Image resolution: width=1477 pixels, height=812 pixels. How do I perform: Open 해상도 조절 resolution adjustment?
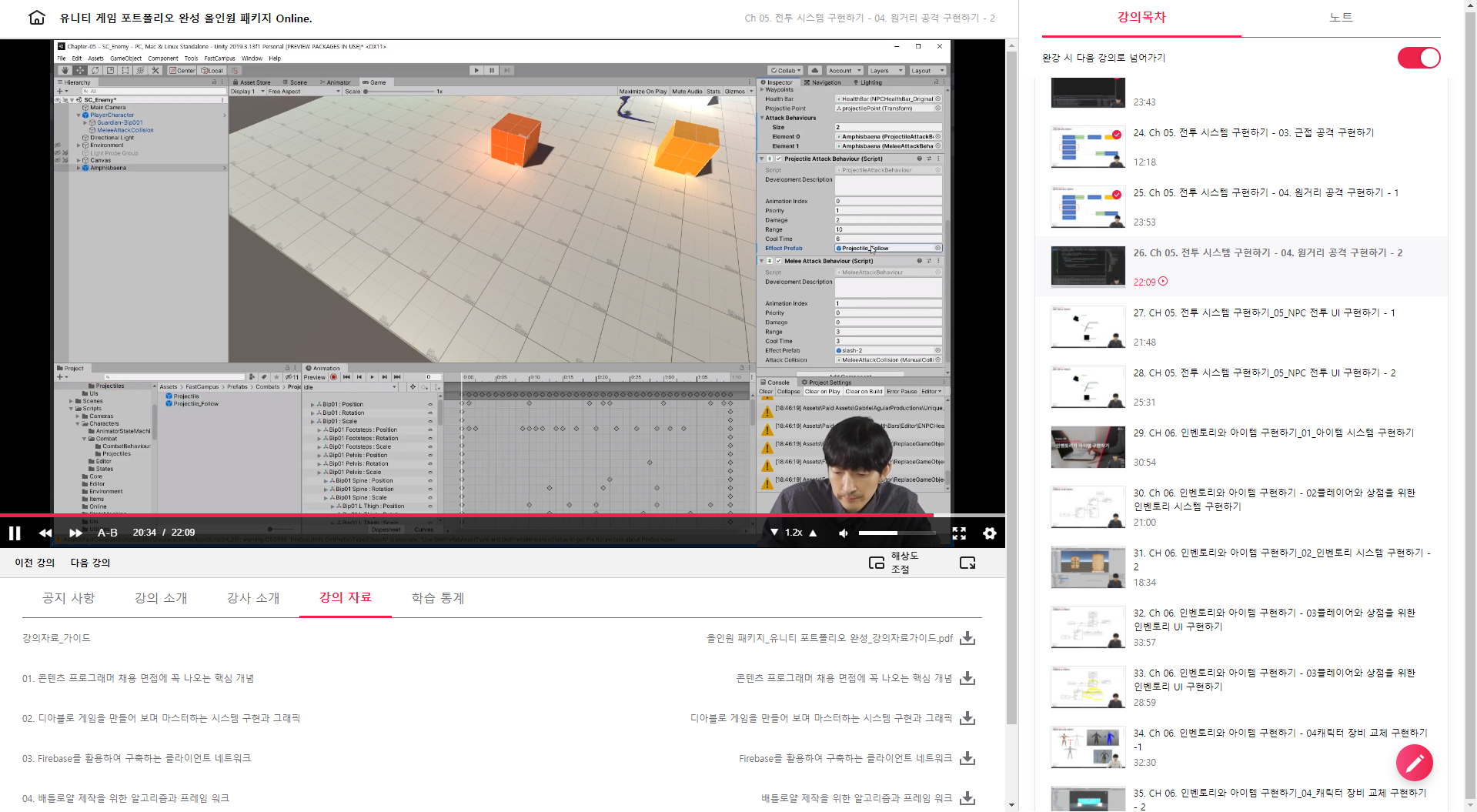tap(894, 563)
